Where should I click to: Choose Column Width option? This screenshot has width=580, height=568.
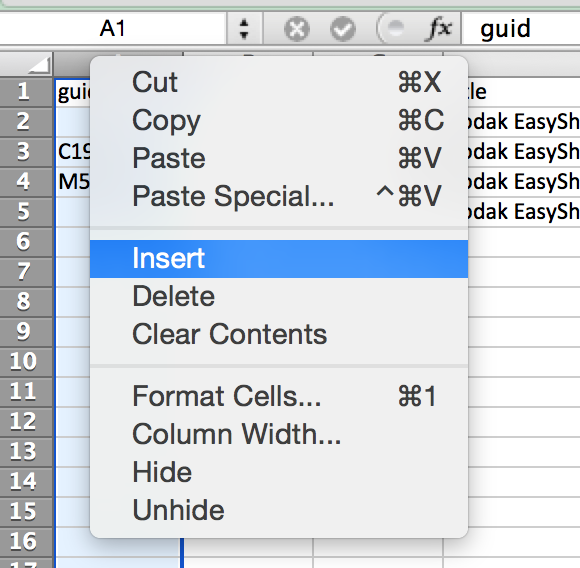coord(279,434)
